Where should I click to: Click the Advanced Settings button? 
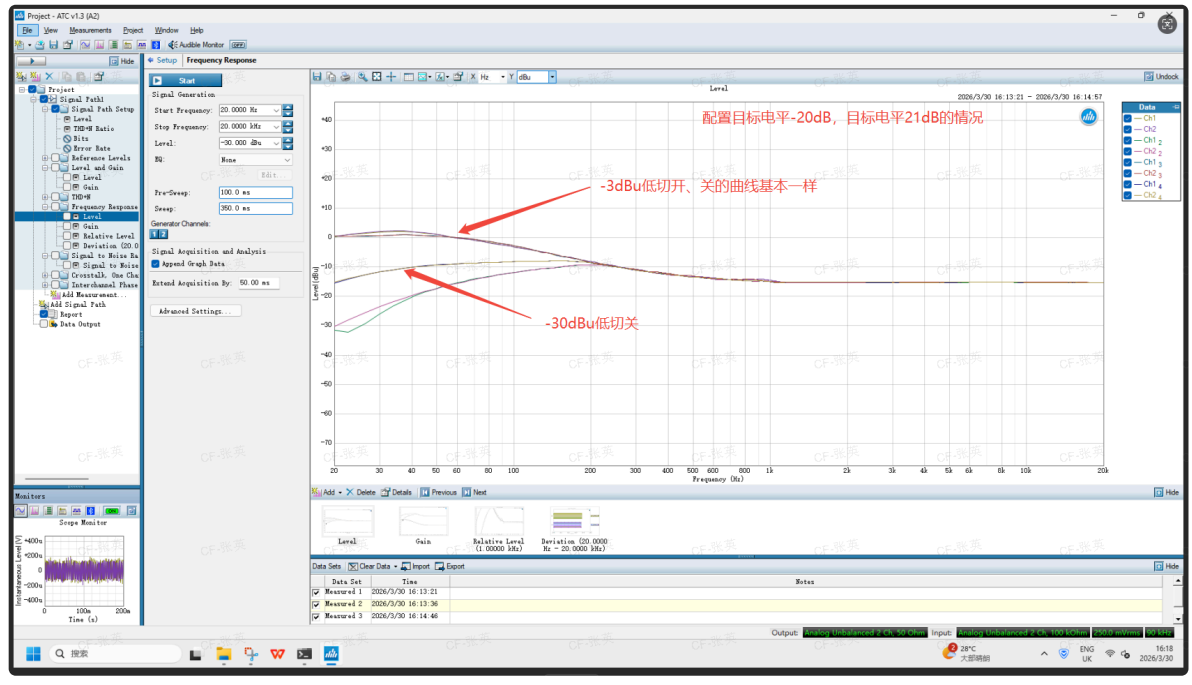tap(195, 311)
